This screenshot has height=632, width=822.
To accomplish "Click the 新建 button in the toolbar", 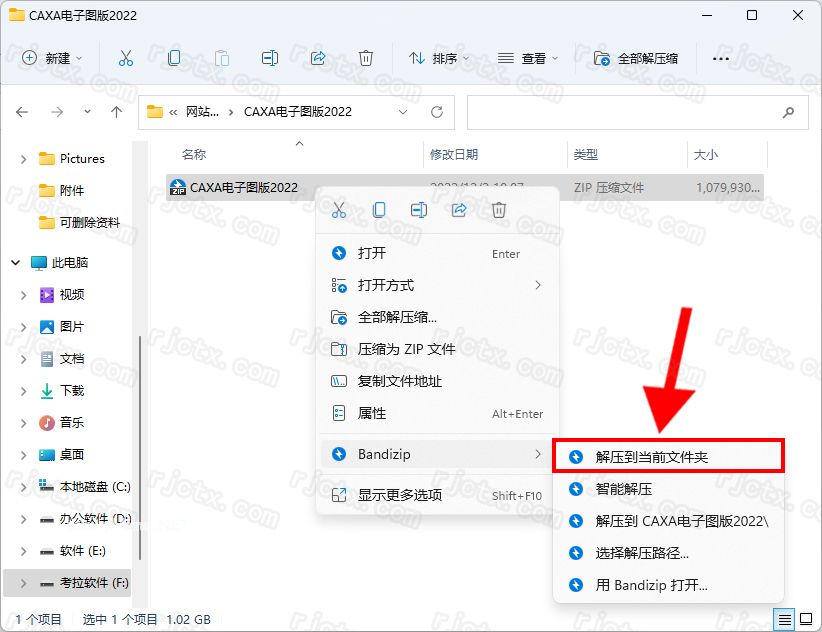I will click(56, 59).
